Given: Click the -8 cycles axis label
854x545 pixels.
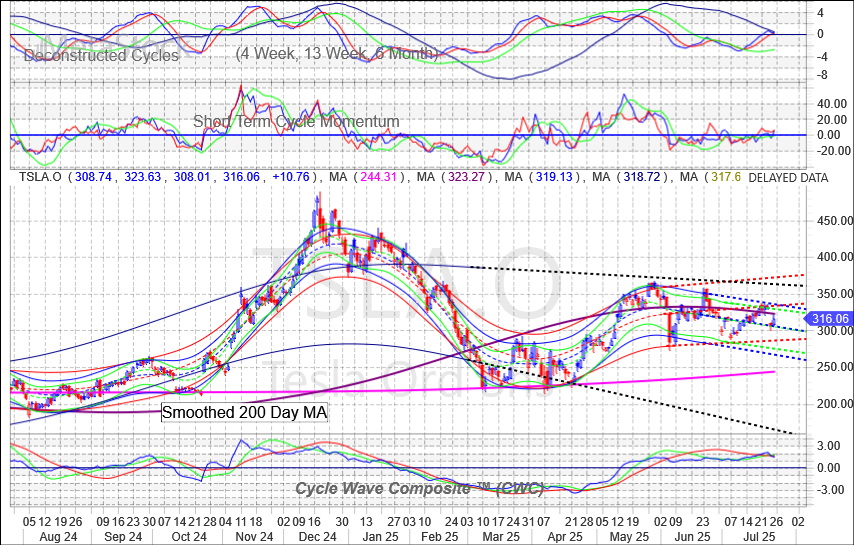Looking at the screenshot, I should (x=821, y=75).
